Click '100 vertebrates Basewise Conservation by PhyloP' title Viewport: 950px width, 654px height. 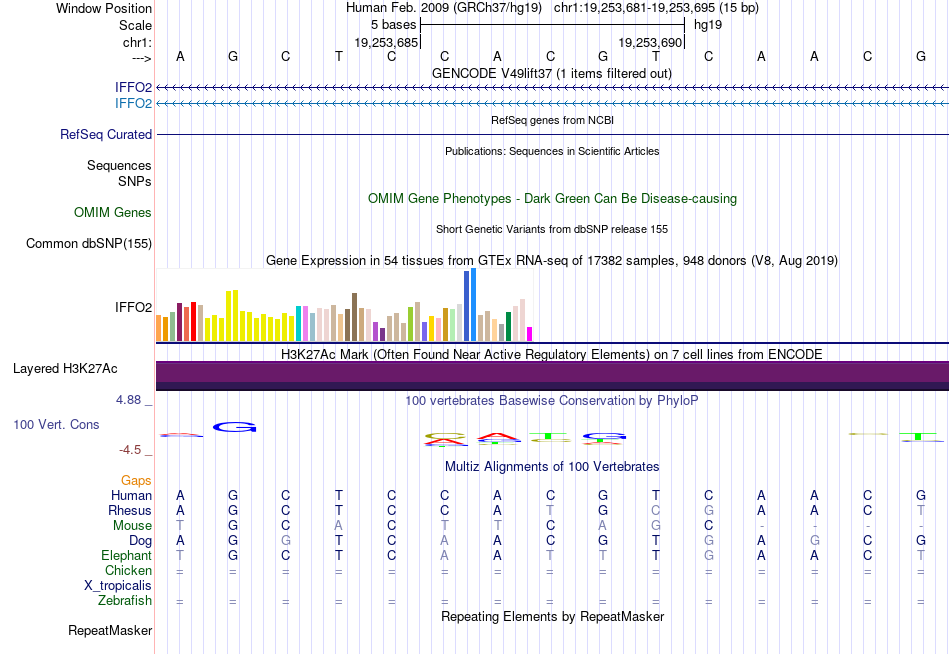click(552, 400)
